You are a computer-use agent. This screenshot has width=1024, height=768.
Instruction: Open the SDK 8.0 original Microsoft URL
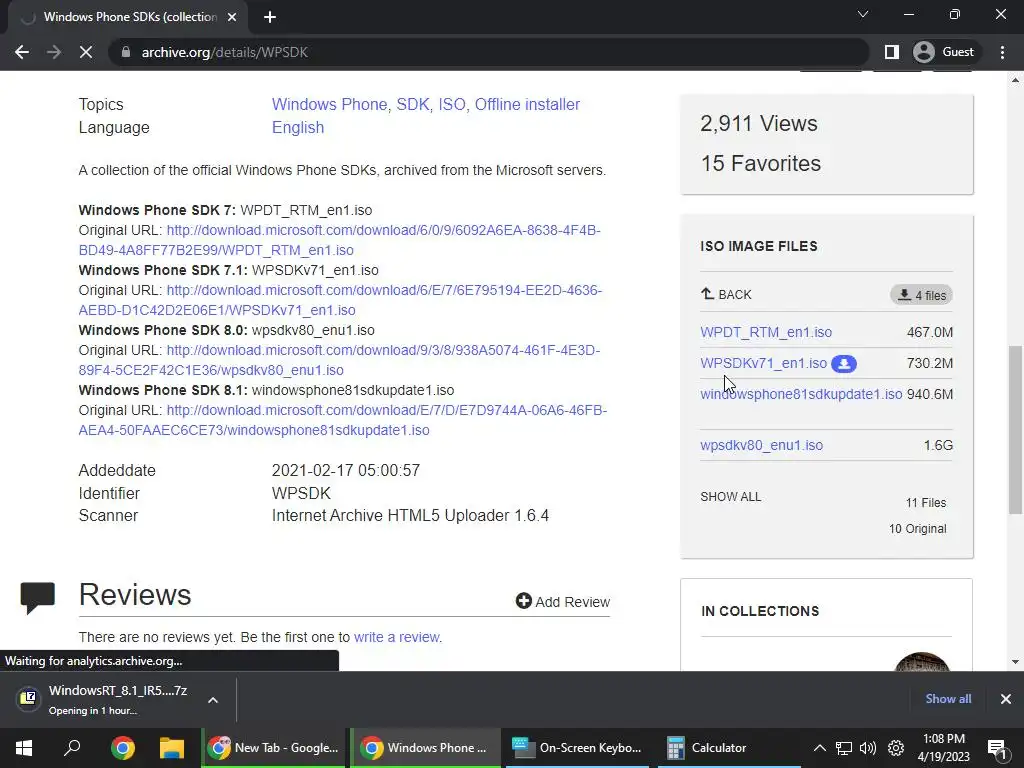pos(340,360)
